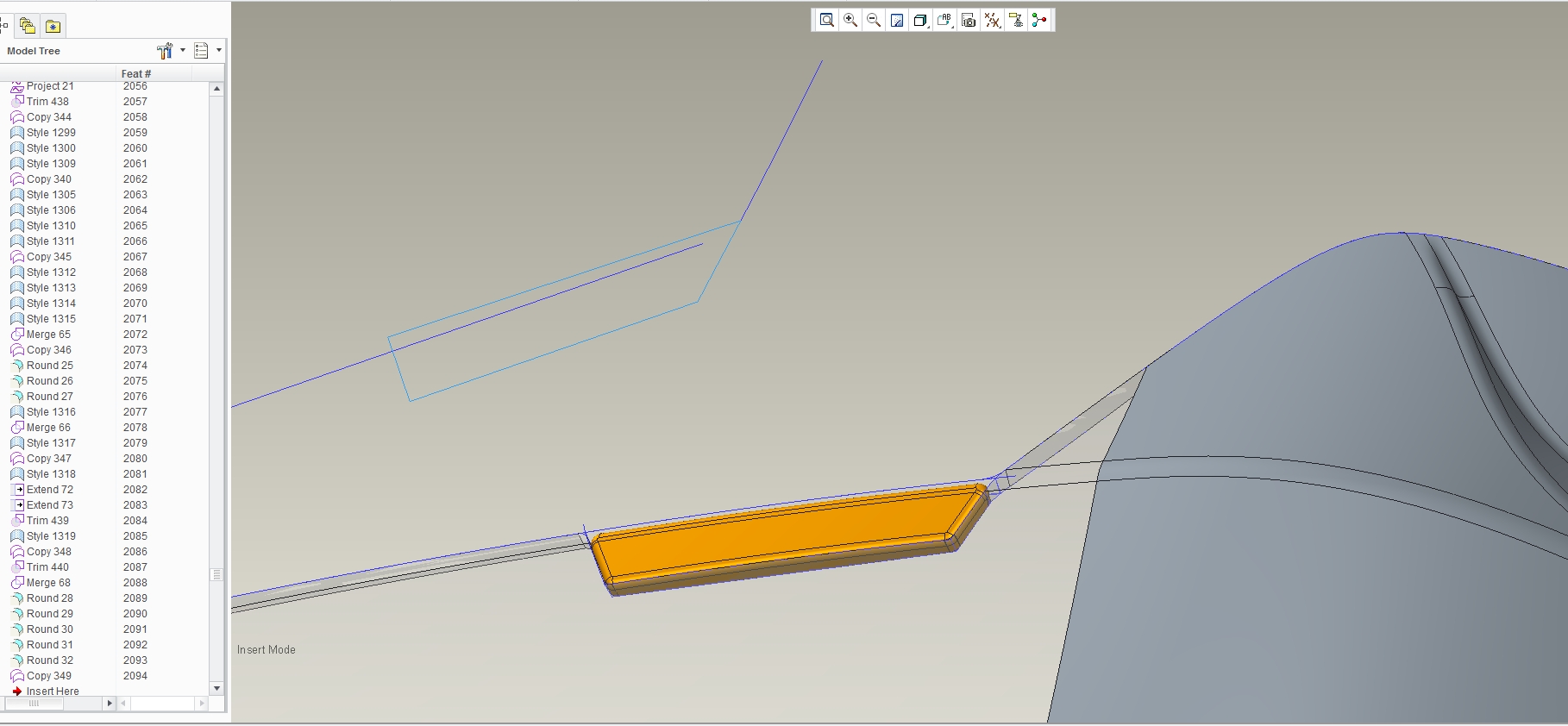Screen dimensions: 1568x726
Task: Expand the Model Tree Settings dropdown arrow
Action: (183, 51)
